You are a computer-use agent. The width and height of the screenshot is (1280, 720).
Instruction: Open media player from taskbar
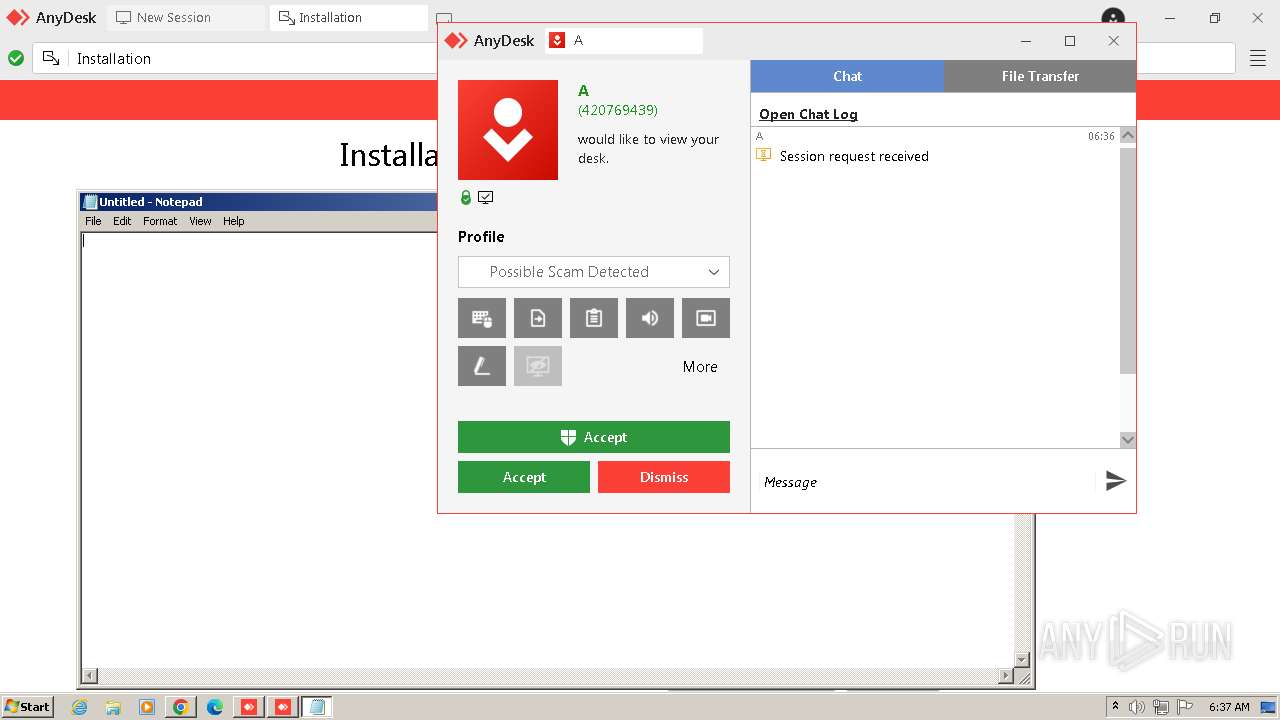pyautogui.click(x=147, y=707)
